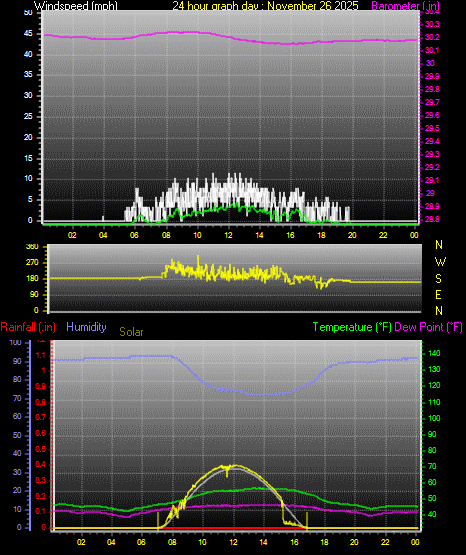Image resolution: width=466 pixels, height=555 pixels.
Task: Click the 45 value on windspeed axis
Action: point(28,34)
